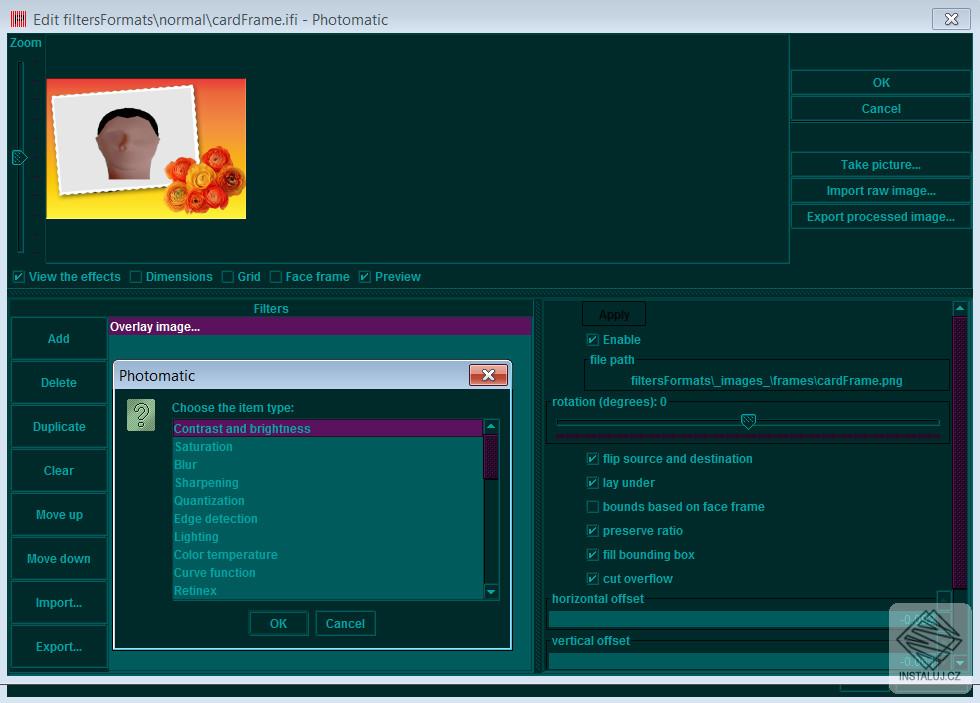Click the Photomatic app icon in title bar
Image resolution: width=980 pixels, height=703 pixels.
pos(18,19)
